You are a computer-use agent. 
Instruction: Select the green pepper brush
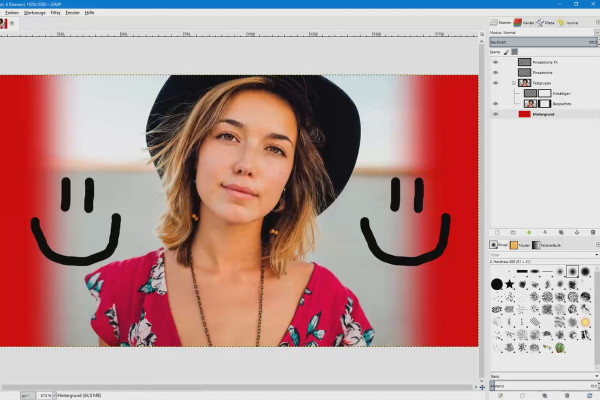pos(560,348)
